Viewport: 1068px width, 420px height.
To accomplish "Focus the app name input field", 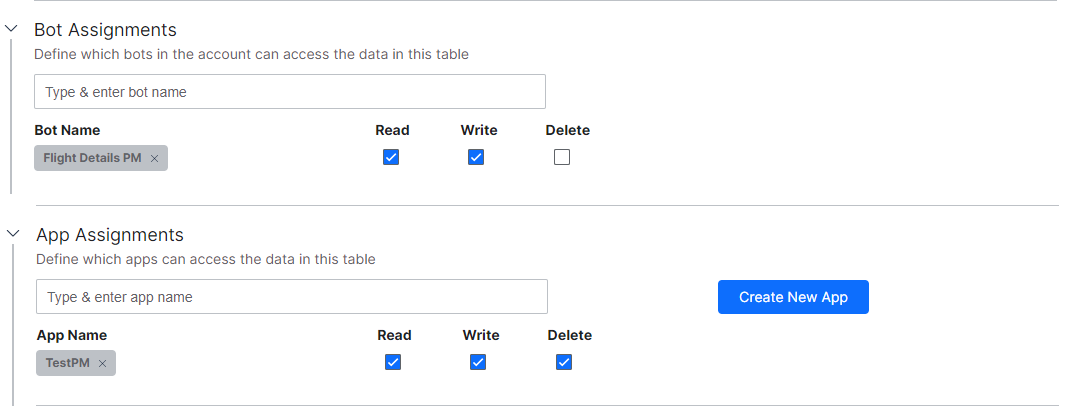I will pos(292,297).
